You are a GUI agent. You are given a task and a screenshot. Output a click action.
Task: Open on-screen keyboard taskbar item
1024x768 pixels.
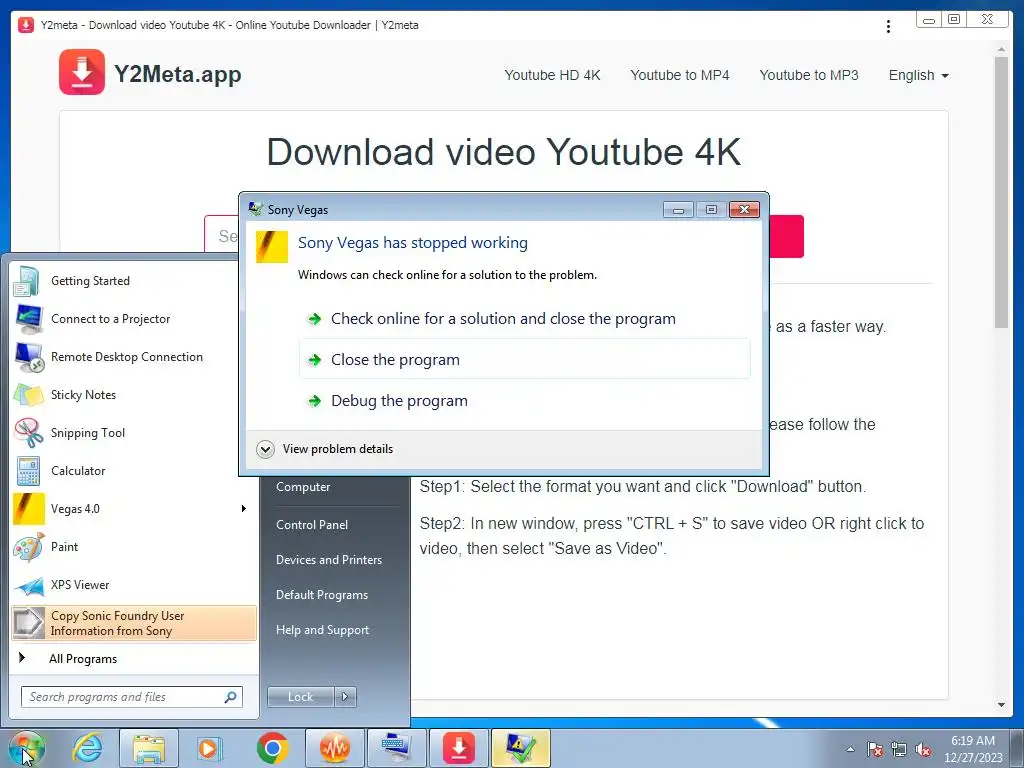[397, 748]
